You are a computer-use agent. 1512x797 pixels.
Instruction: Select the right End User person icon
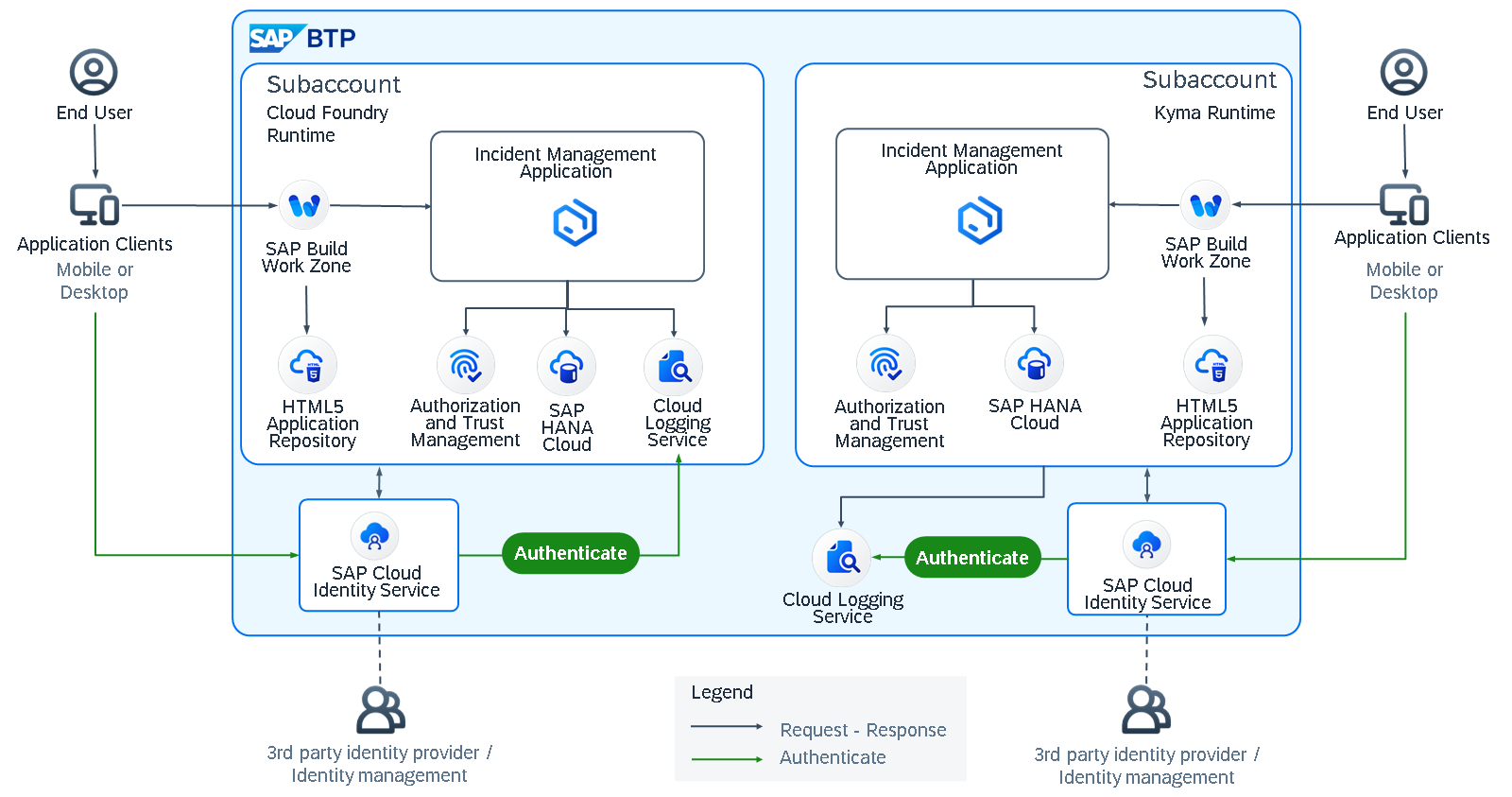click(1404, 73)
